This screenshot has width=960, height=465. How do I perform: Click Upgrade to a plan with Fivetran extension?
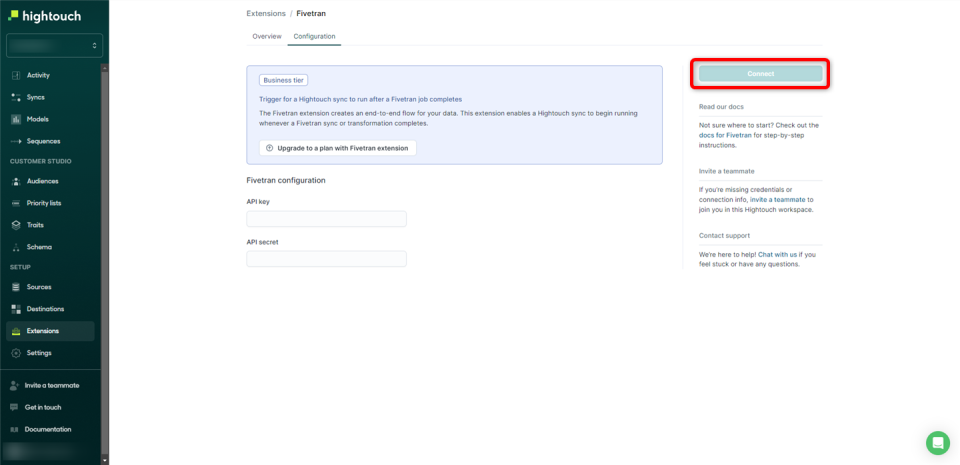(x=337, y=148)
